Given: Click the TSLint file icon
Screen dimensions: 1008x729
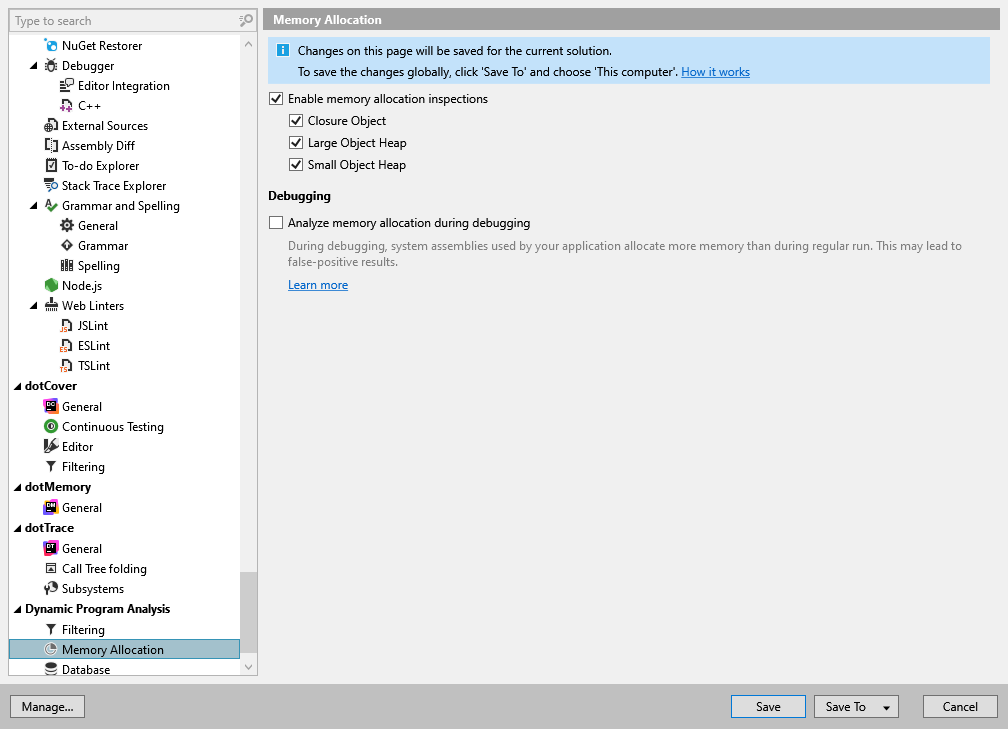Looking at the screenshot, I should click(x=67, y=366).
